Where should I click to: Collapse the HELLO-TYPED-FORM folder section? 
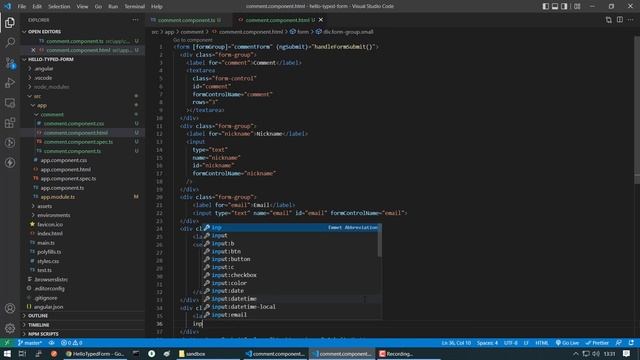click(x=83, y=59)
